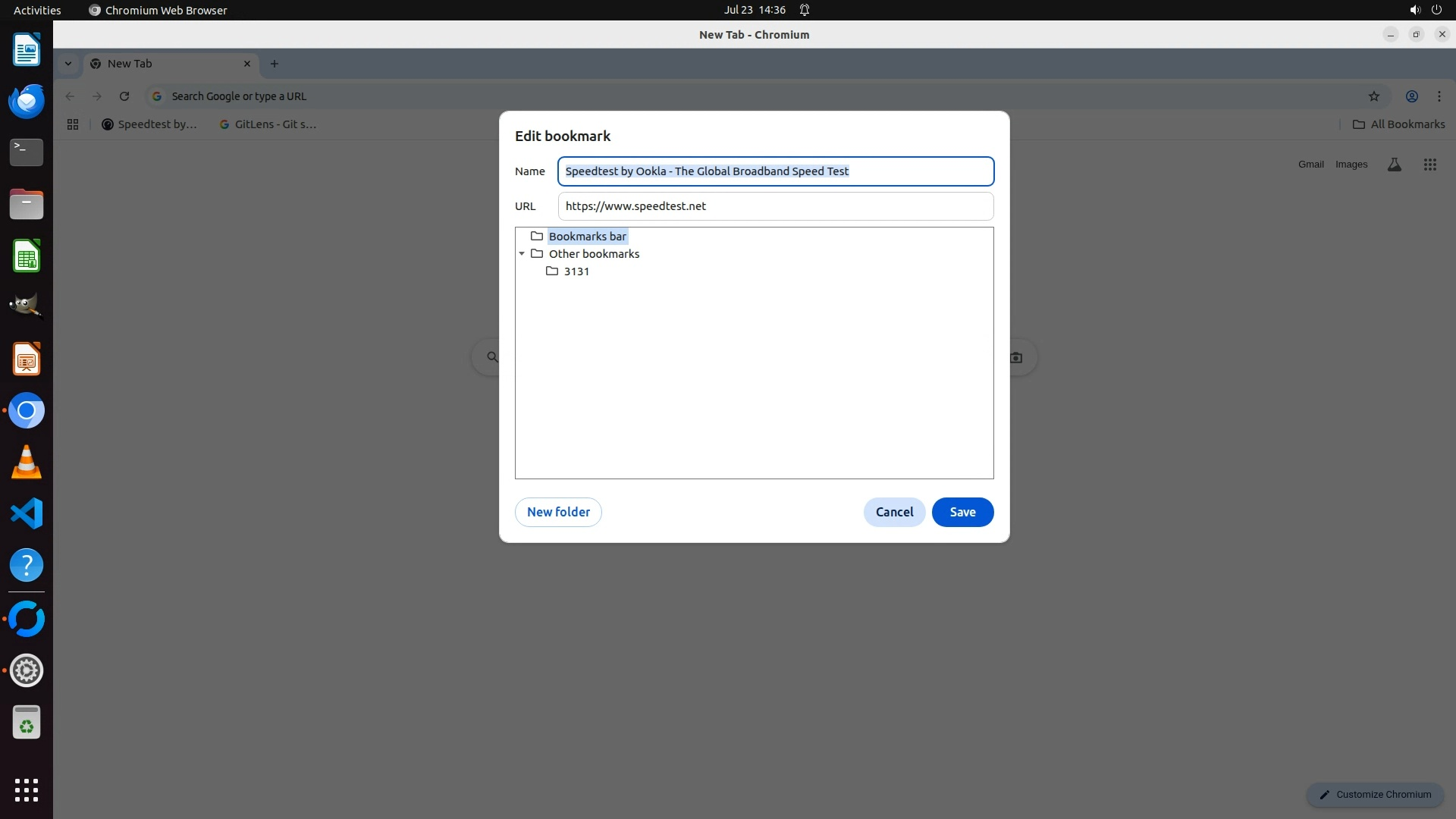Open the tab search dropdown arrow
This screenshot has width=1456, height=819.
tap(68, 64)
